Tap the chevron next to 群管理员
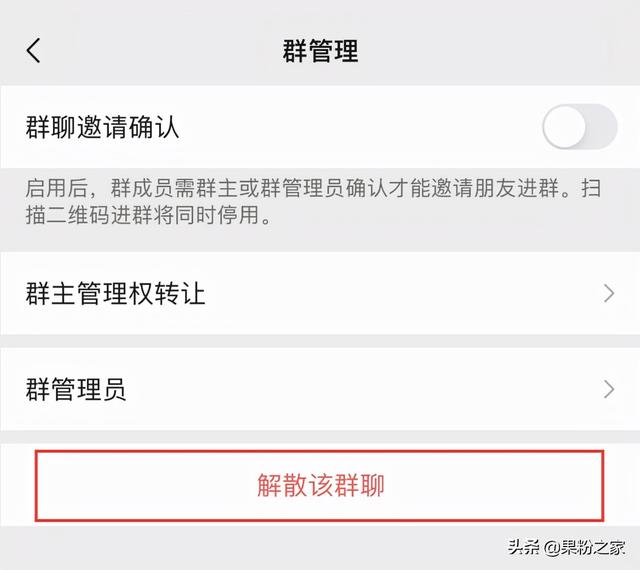Viewport: 640px width, 570px height. tap(609, 389)
